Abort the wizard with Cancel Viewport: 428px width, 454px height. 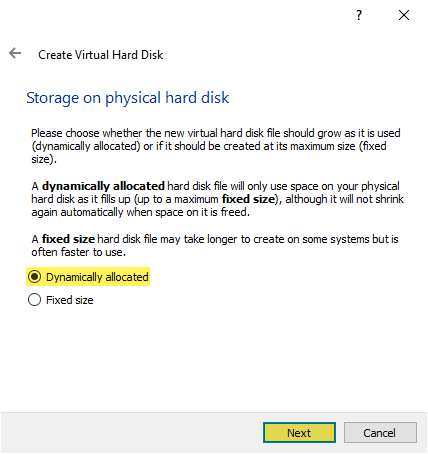pos(380,433)
